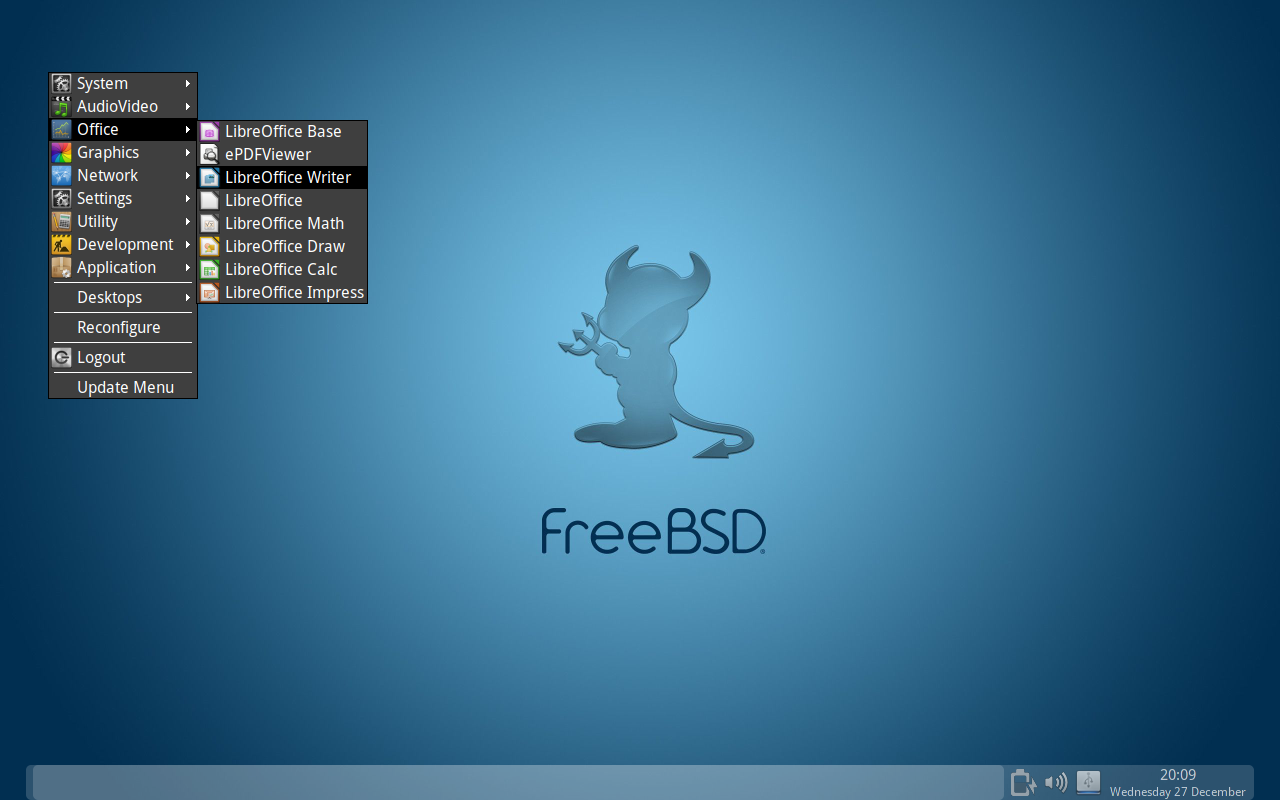This screenshot has width=1280, height=800.
Task: Click the volume speaker icon in tray
Action: (1055, 782)
